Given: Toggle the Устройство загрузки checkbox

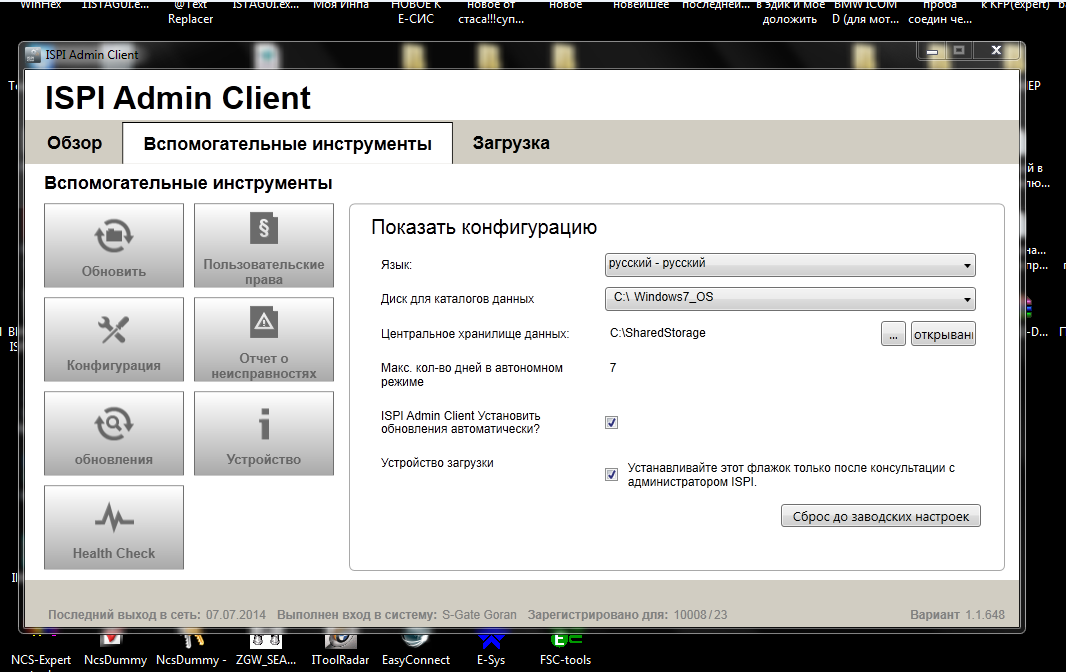Looking at the screenshot, I should pos(611,474).
